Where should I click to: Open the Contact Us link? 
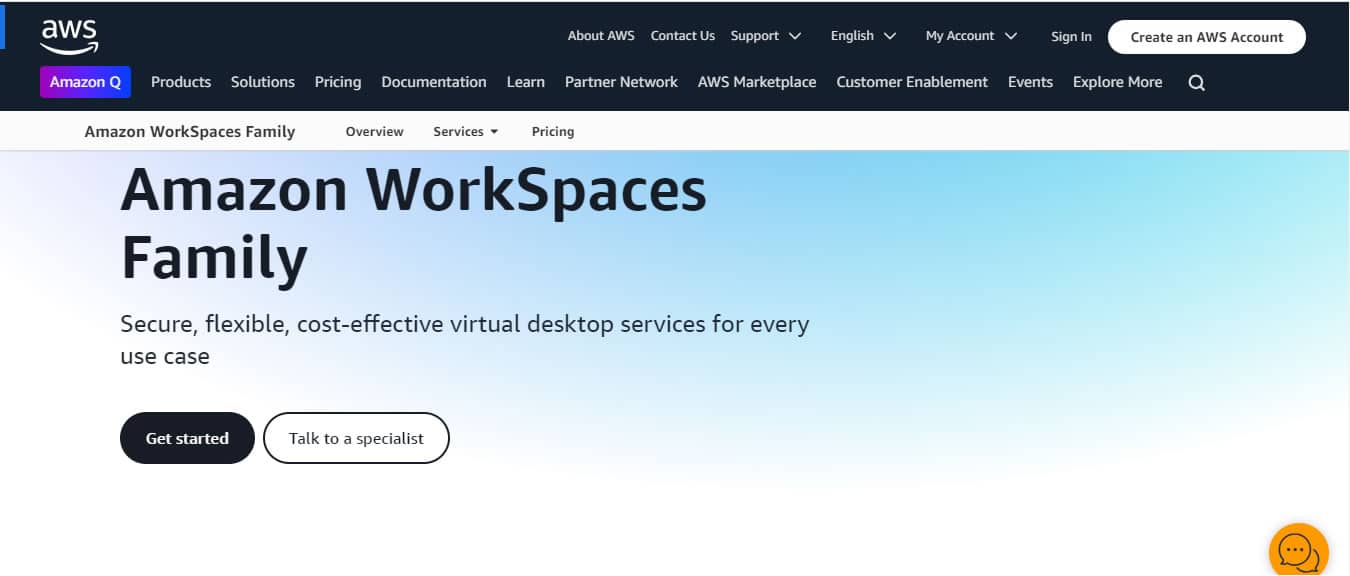click(683, 36)
